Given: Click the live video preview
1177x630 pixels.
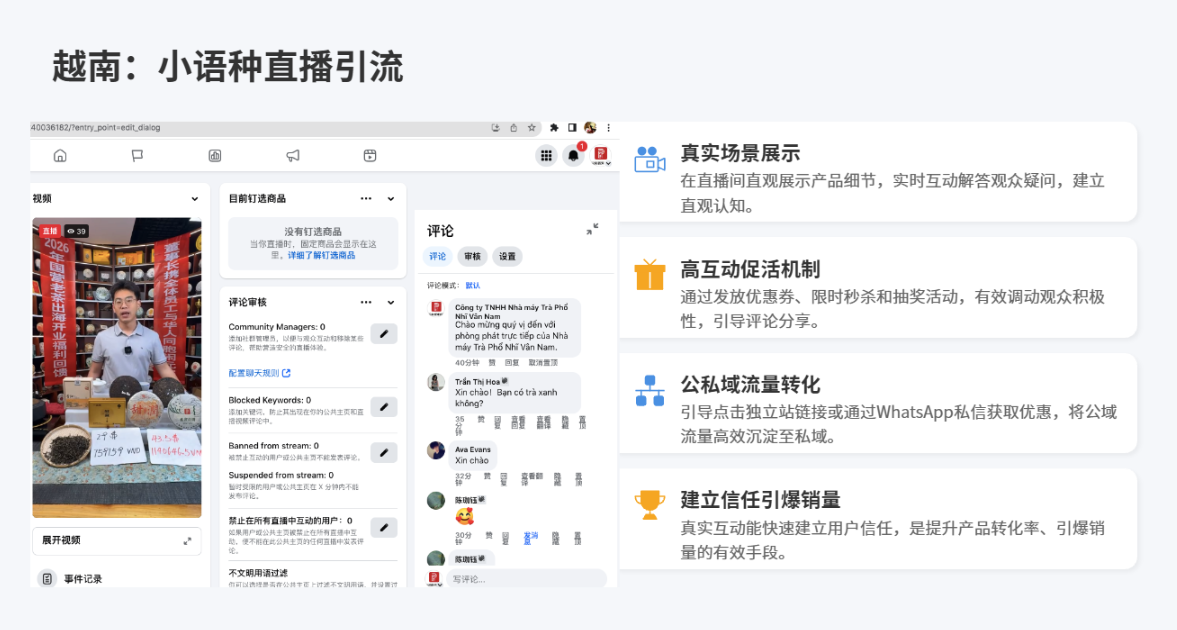Looking at the screenshot, I should coord(117,368).
